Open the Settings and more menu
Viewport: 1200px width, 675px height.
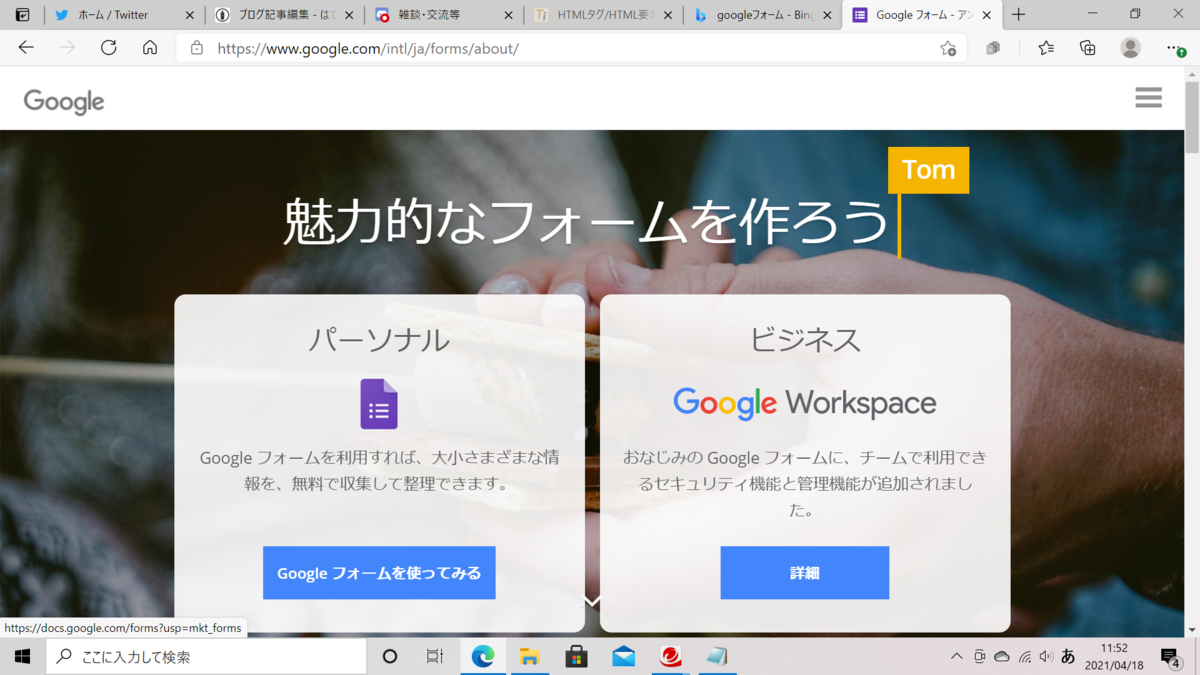pos(1174,47)
